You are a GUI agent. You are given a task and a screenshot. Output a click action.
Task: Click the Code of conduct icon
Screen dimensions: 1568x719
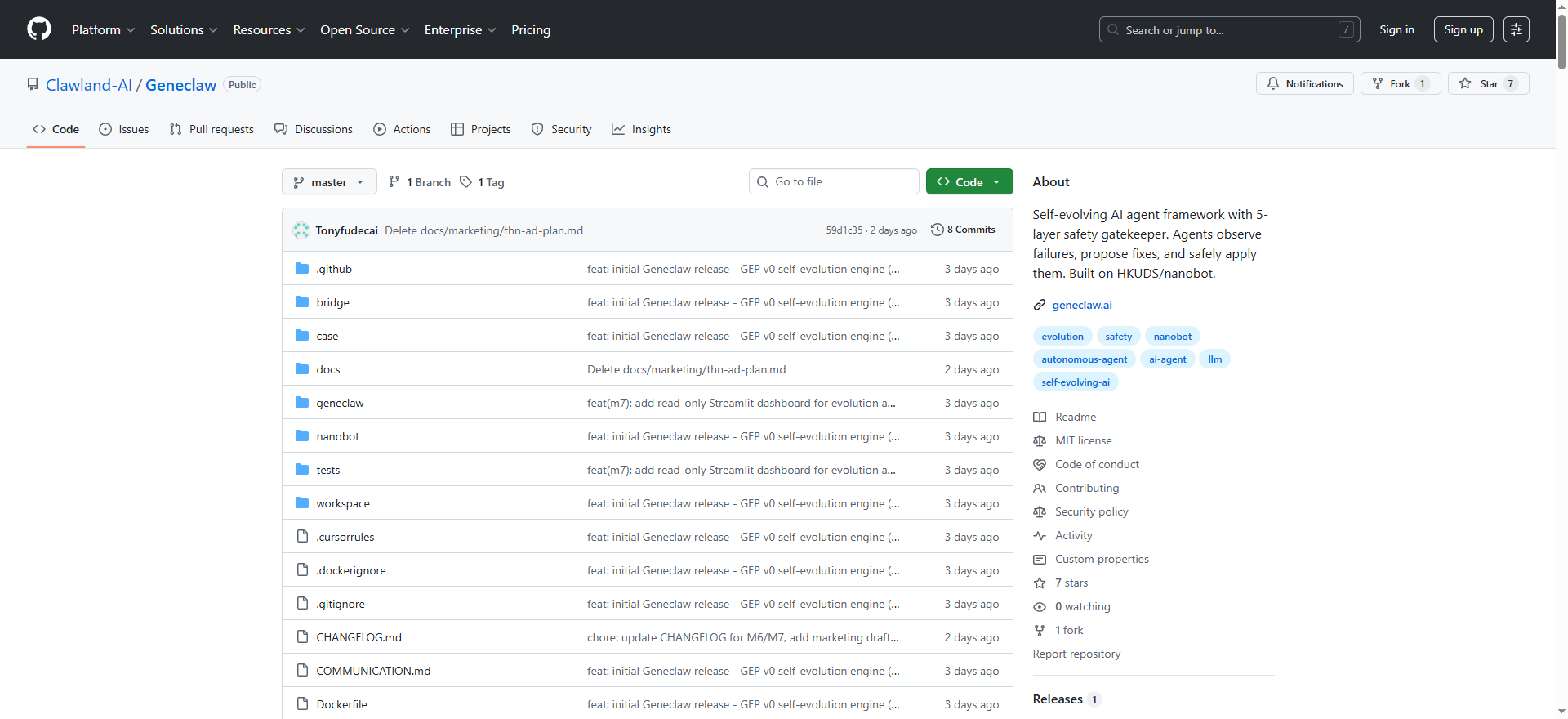point(1040,464)
